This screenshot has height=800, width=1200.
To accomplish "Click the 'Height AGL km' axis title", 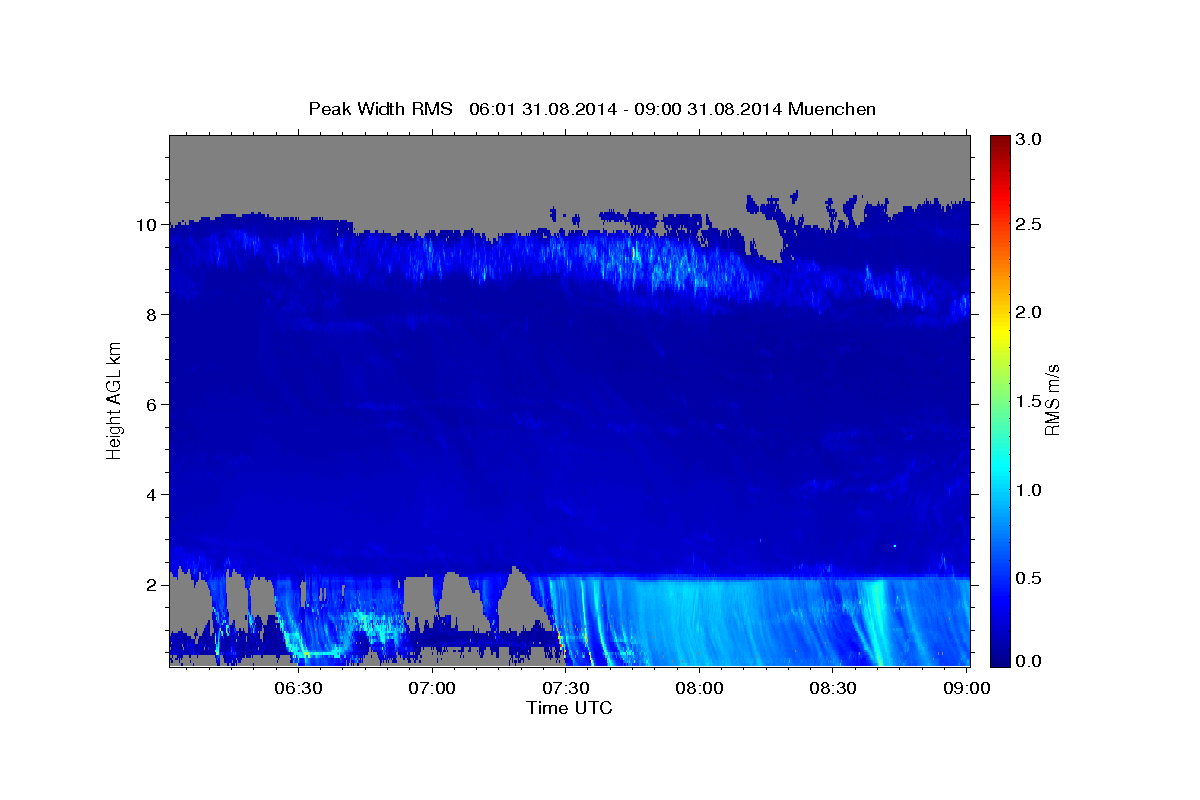I will (114, 399).
